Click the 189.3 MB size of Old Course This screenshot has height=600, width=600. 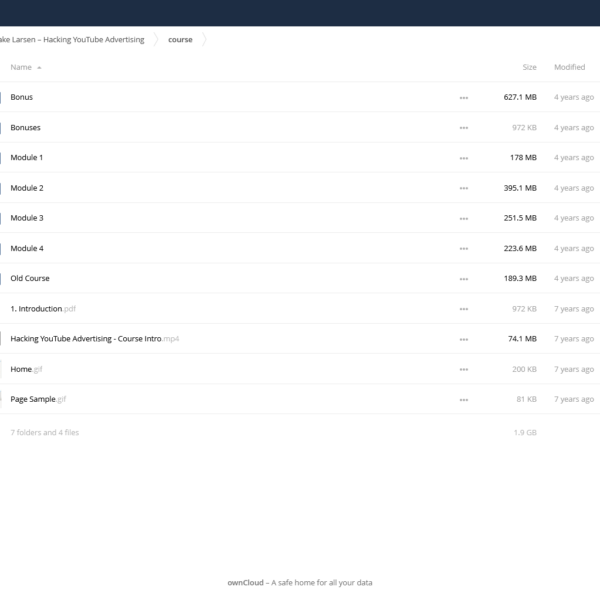520,279
